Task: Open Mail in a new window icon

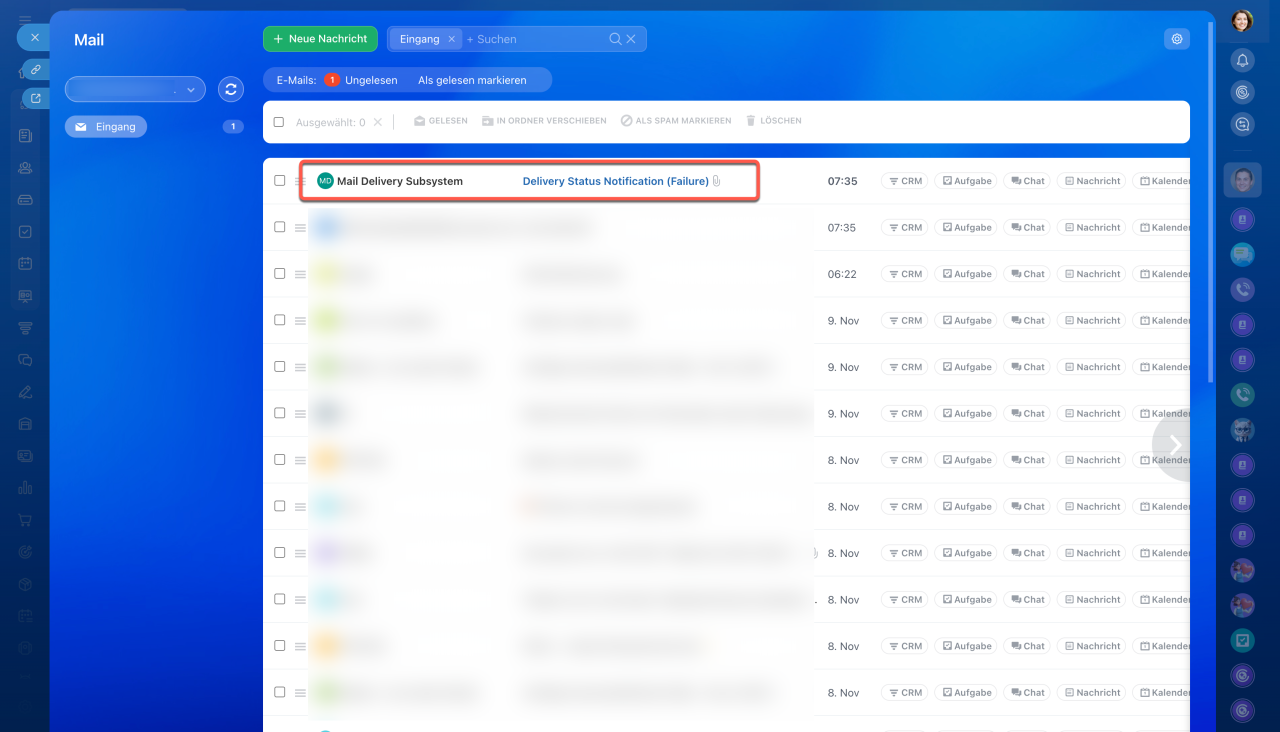Action: (36, 98)
